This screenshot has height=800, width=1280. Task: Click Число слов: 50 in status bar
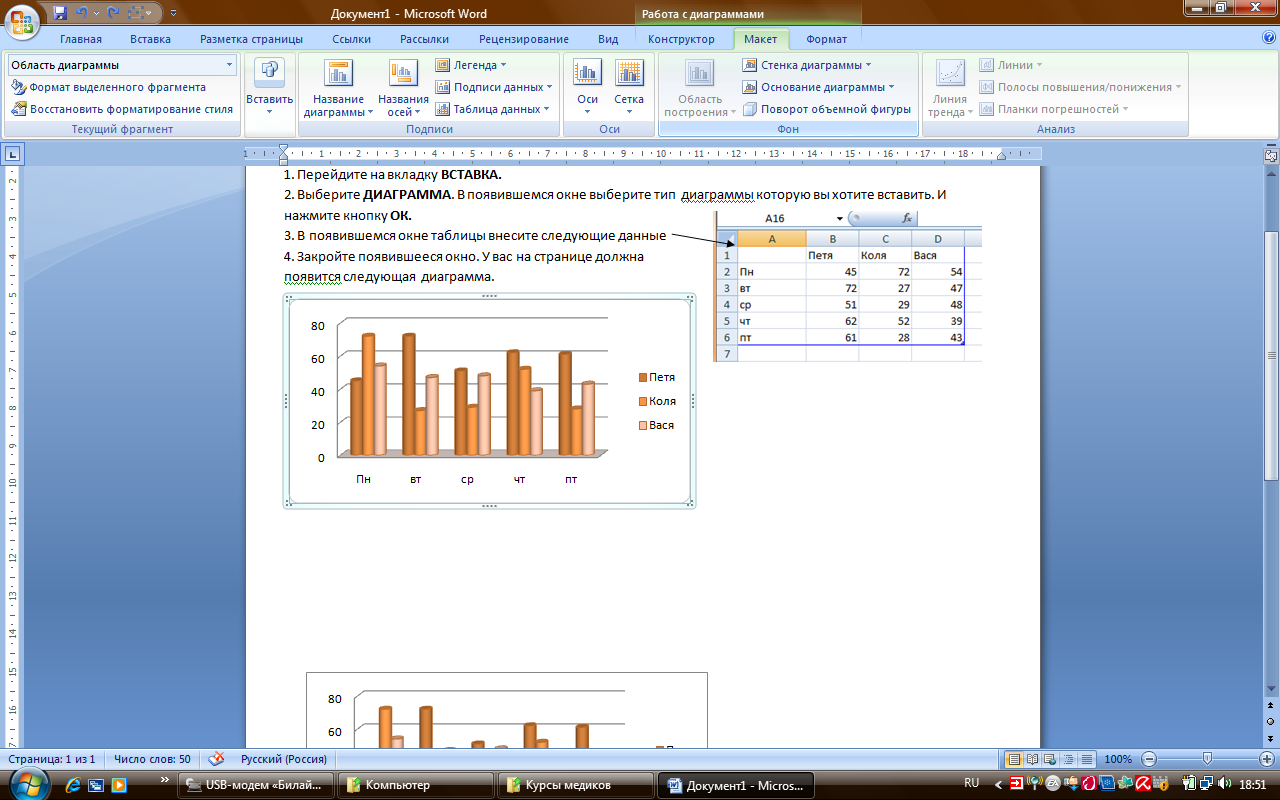pyautogui.click(x=152, y=759)
